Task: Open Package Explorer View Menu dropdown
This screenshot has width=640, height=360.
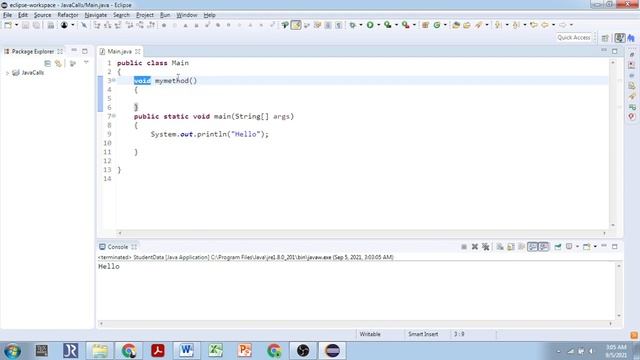Action: pos(86,63)
